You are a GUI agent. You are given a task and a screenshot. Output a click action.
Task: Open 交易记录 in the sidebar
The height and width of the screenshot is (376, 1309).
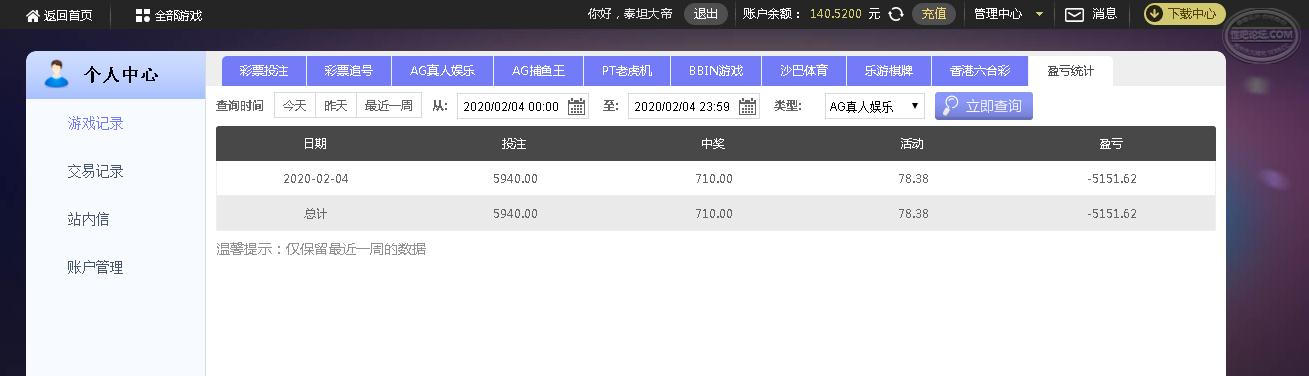(x=95, y=171)
